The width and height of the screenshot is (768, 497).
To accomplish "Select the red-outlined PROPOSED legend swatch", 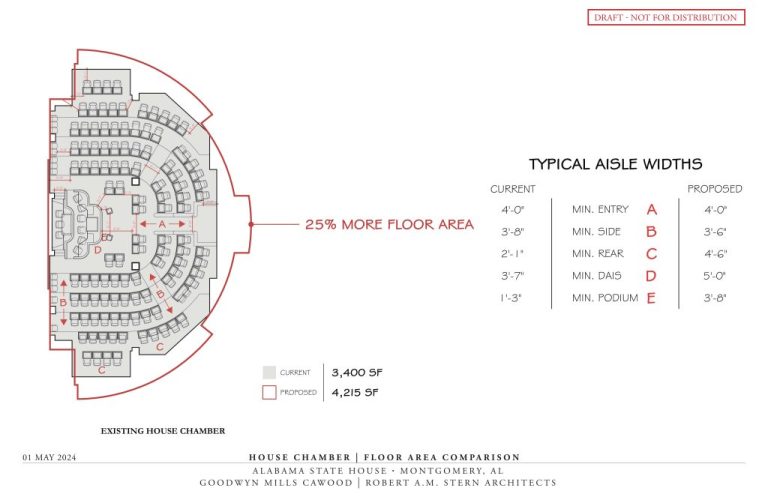I will [x=269, y=393].
